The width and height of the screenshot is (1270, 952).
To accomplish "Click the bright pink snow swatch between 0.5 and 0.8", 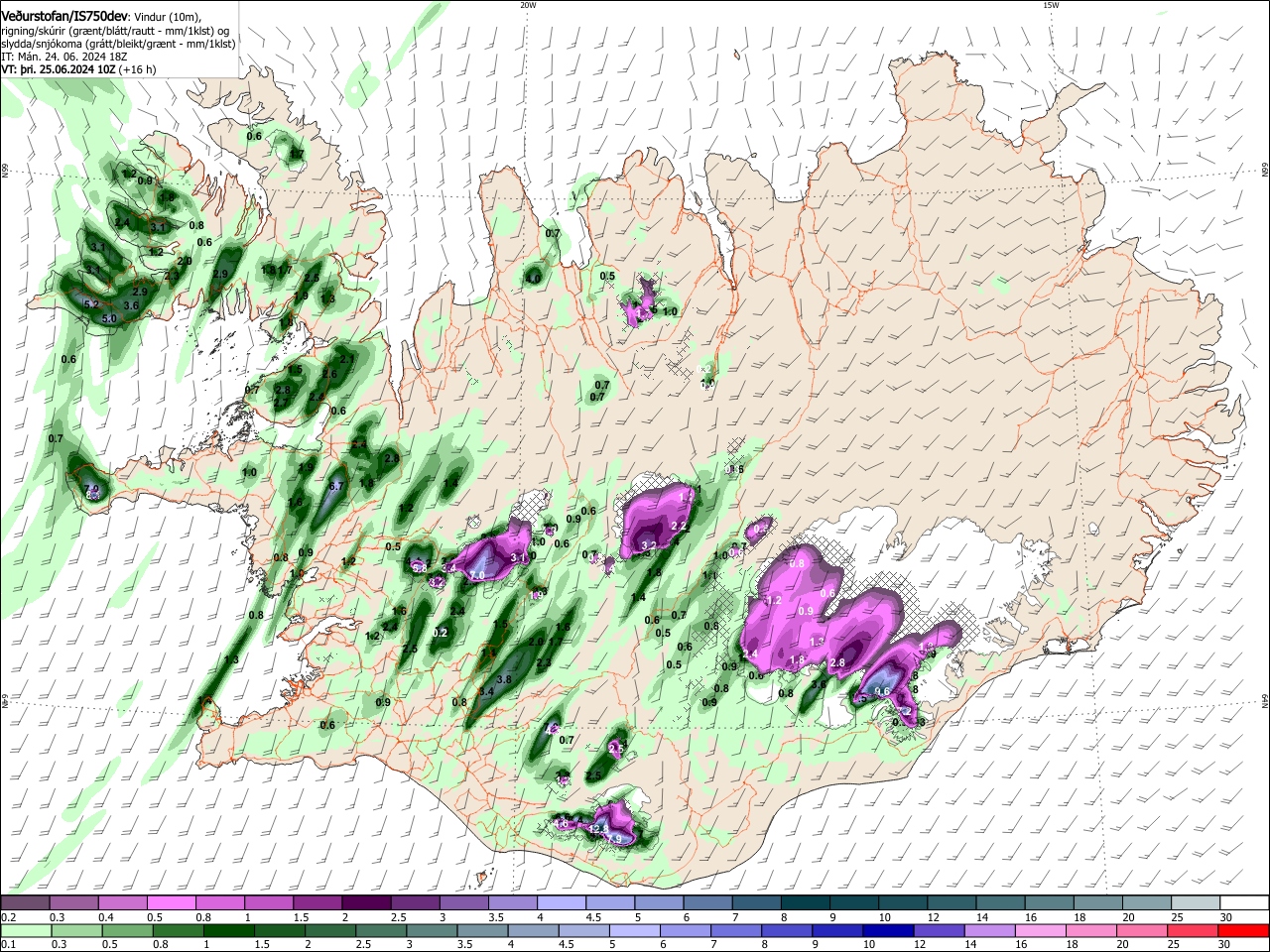I will (x=171, y=903).
